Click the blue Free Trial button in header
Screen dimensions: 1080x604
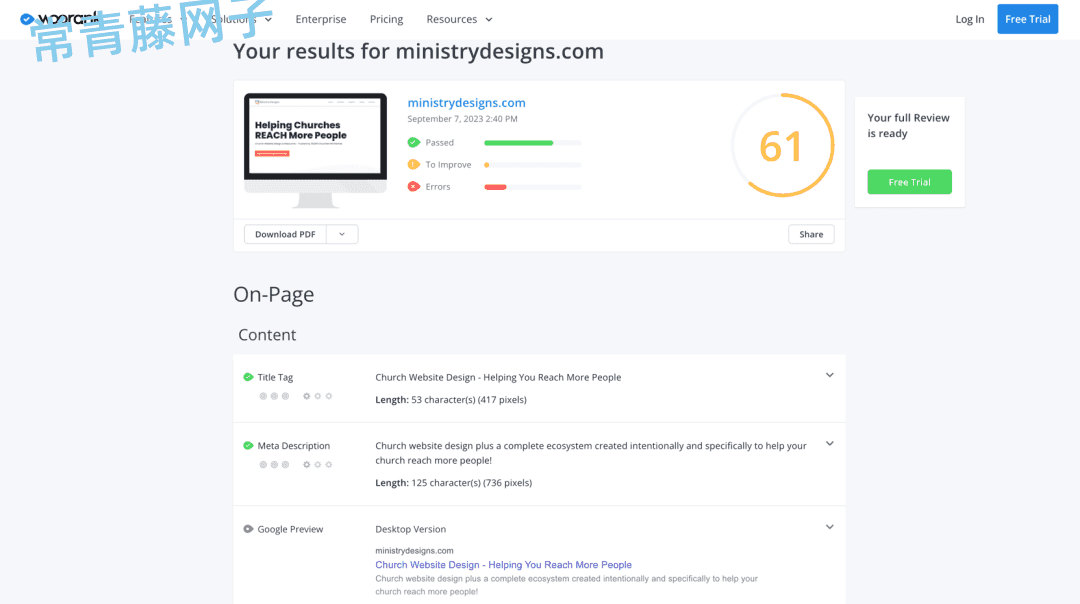click(1028, 19)
